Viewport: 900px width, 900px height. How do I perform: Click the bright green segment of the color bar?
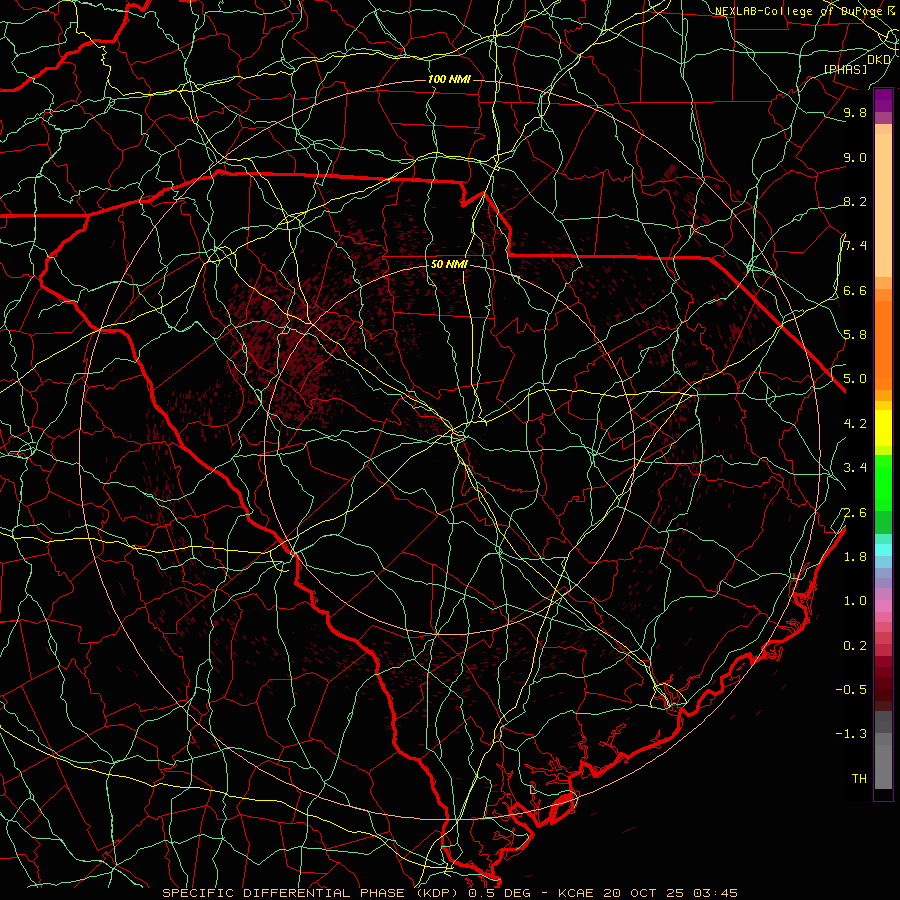tap(883, 482)
